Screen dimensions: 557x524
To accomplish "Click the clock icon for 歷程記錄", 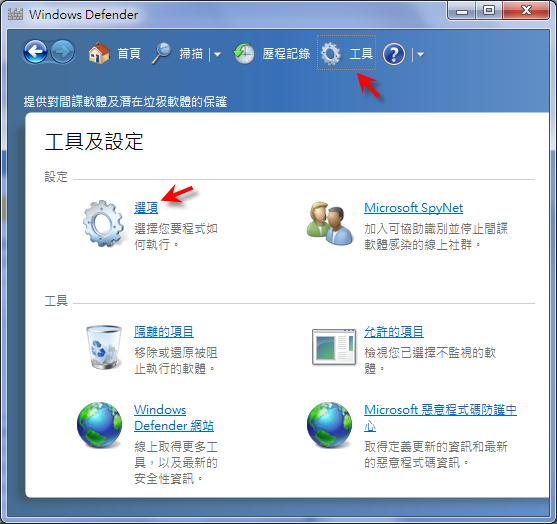I will pos(244,54).
